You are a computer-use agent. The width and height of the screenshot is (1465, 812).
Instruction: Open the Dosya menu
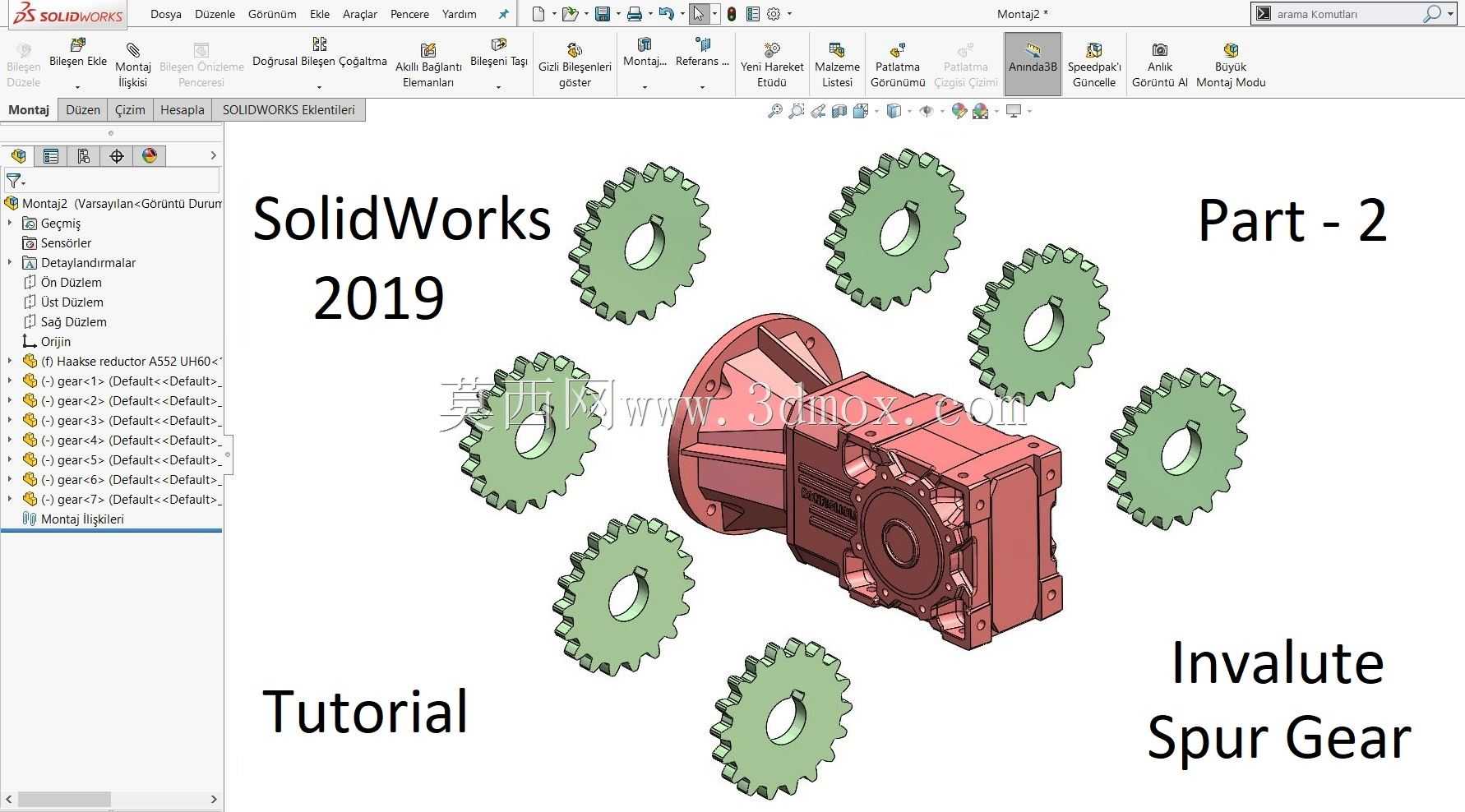pos(166,14)
